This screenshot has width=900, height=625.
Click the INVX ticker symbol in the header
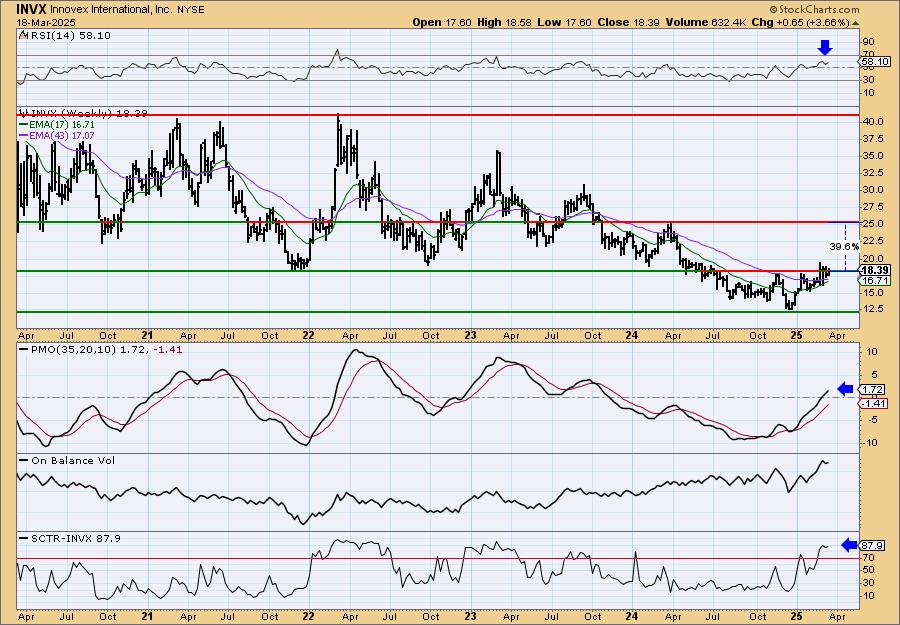click(32, 9)
